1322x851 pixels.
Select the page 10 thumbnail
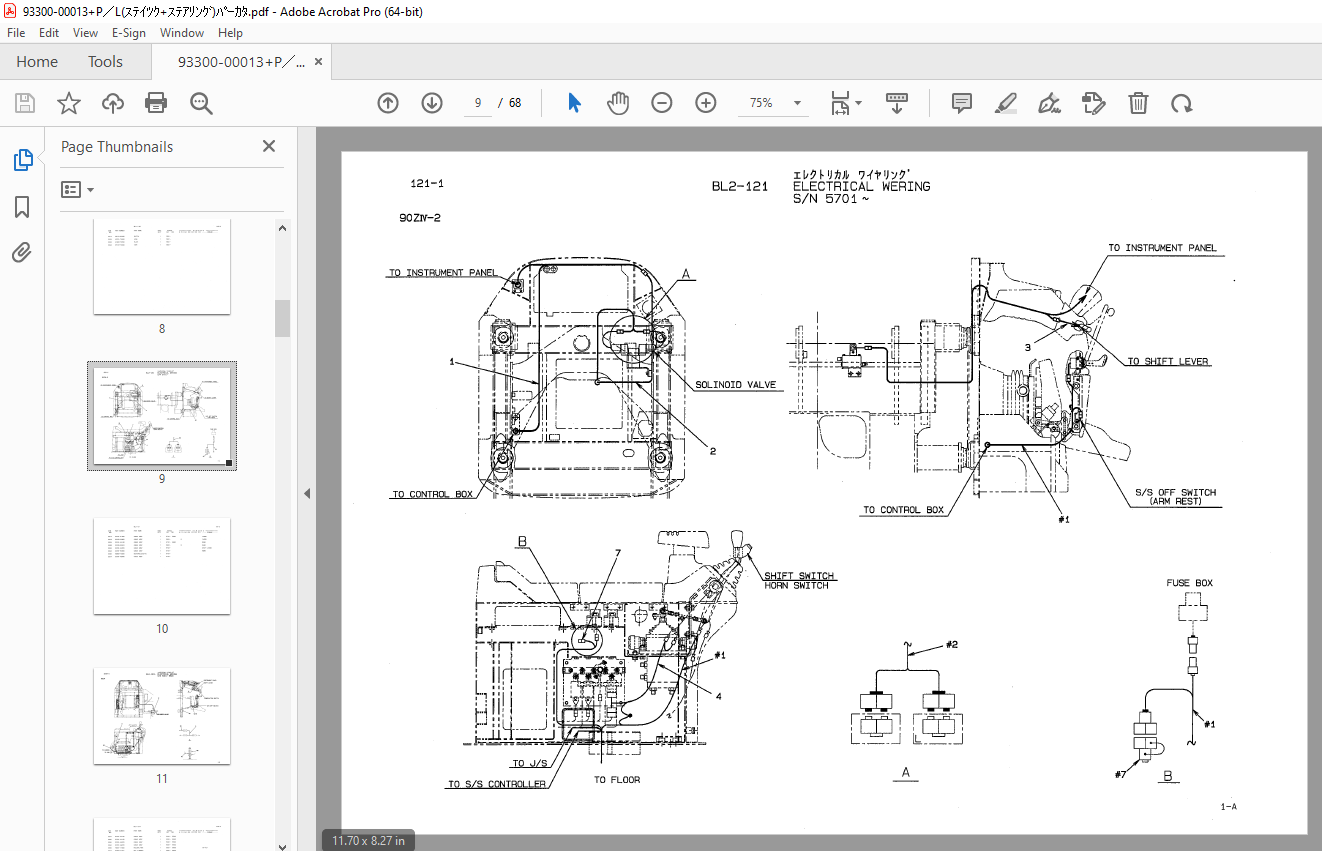point(162,566)
